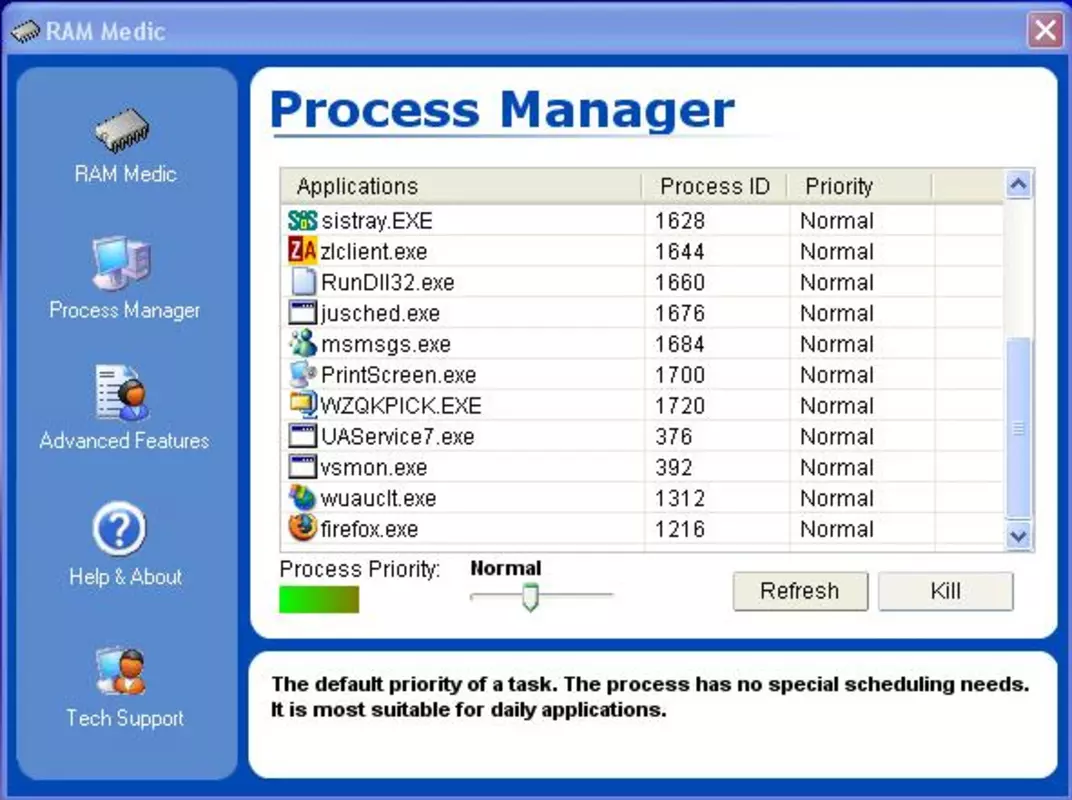Go to the Help & About label
Screen dimensions: 1072x800
coord(125,576)
